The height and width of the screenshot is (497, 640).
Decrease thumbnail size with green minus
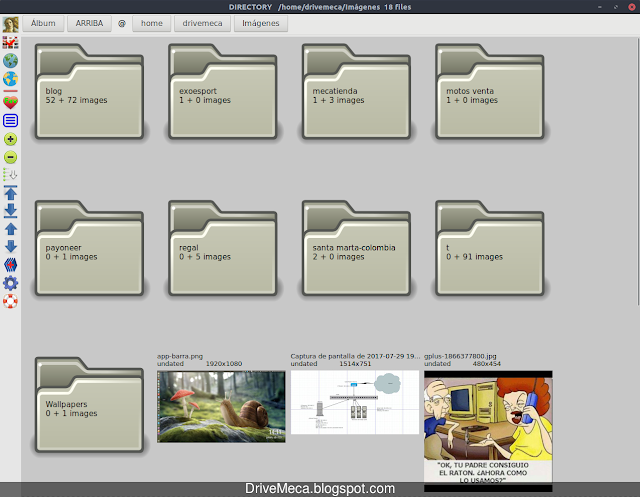coord(11,157)
